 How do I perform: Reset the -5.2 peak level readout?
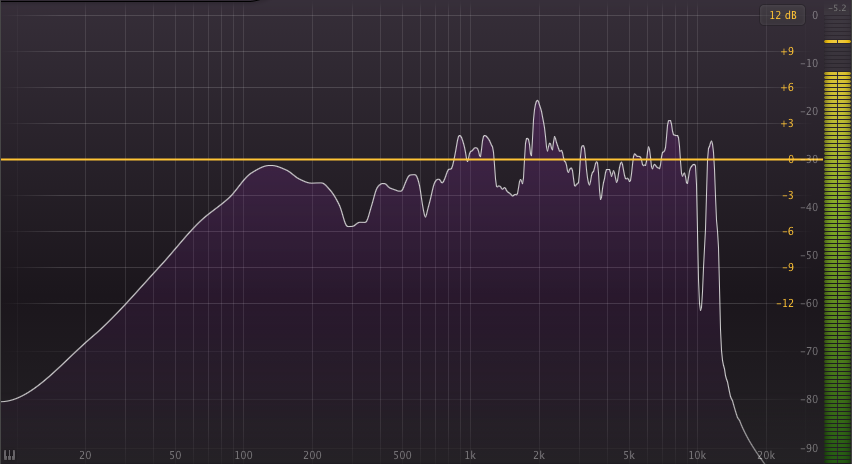(837, 8)
